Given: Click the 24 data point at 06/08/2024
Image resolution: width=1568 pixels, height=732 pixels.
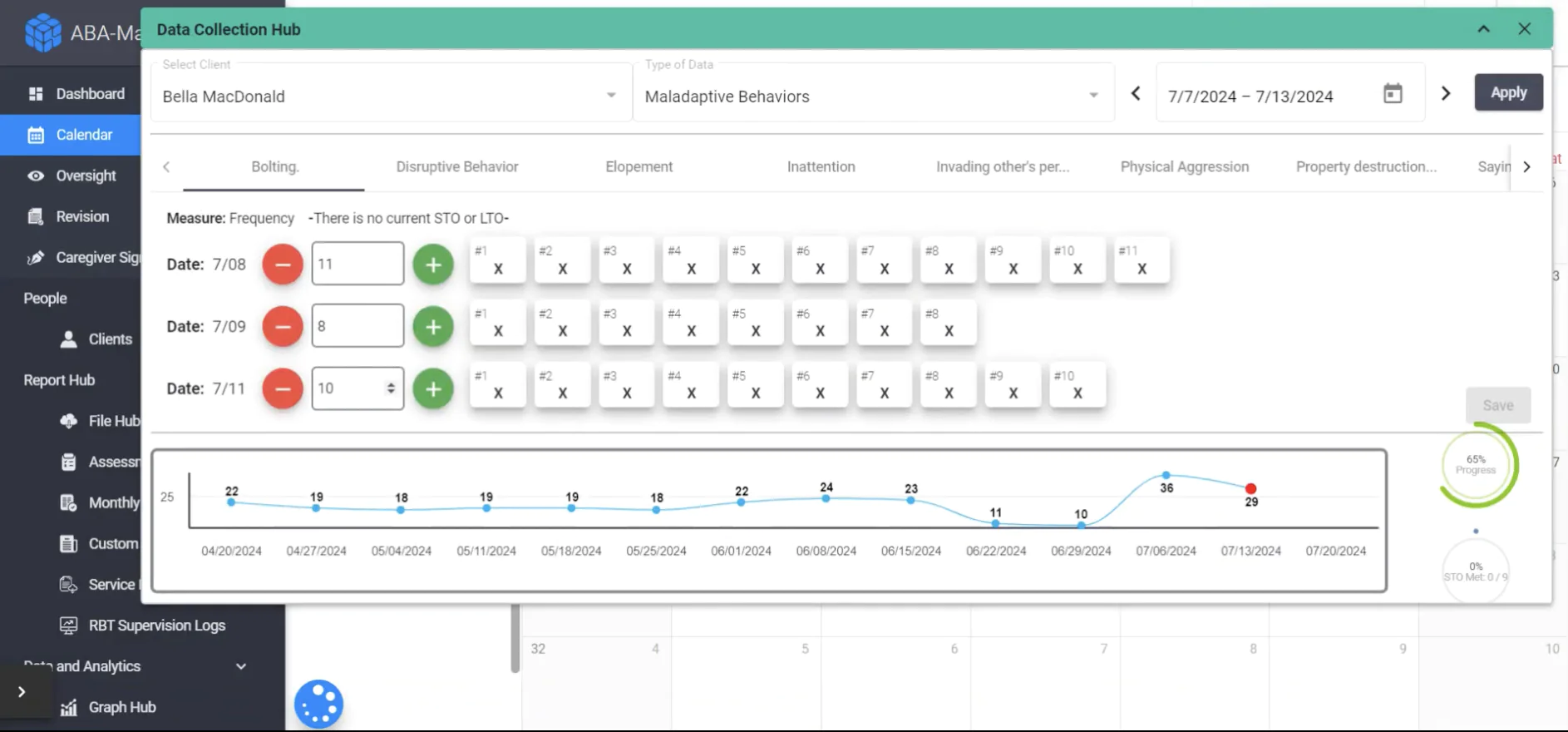Looking at the screenshot, I should click(x=826, y=498).
